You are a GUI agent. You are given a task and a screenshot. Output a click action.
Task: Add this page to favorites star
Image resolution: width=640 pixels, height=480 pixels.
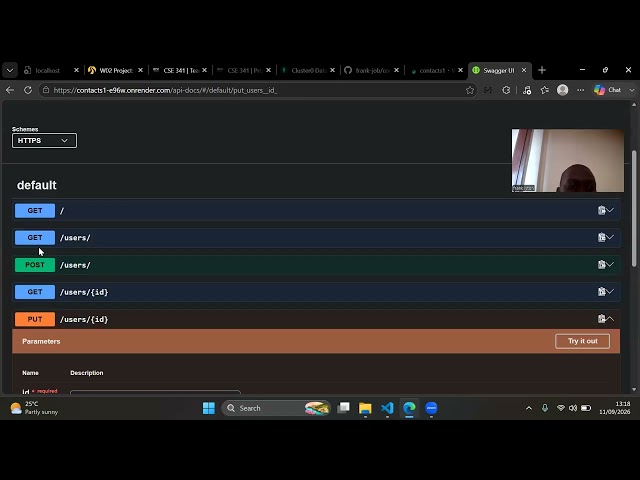tap(470, 90)
